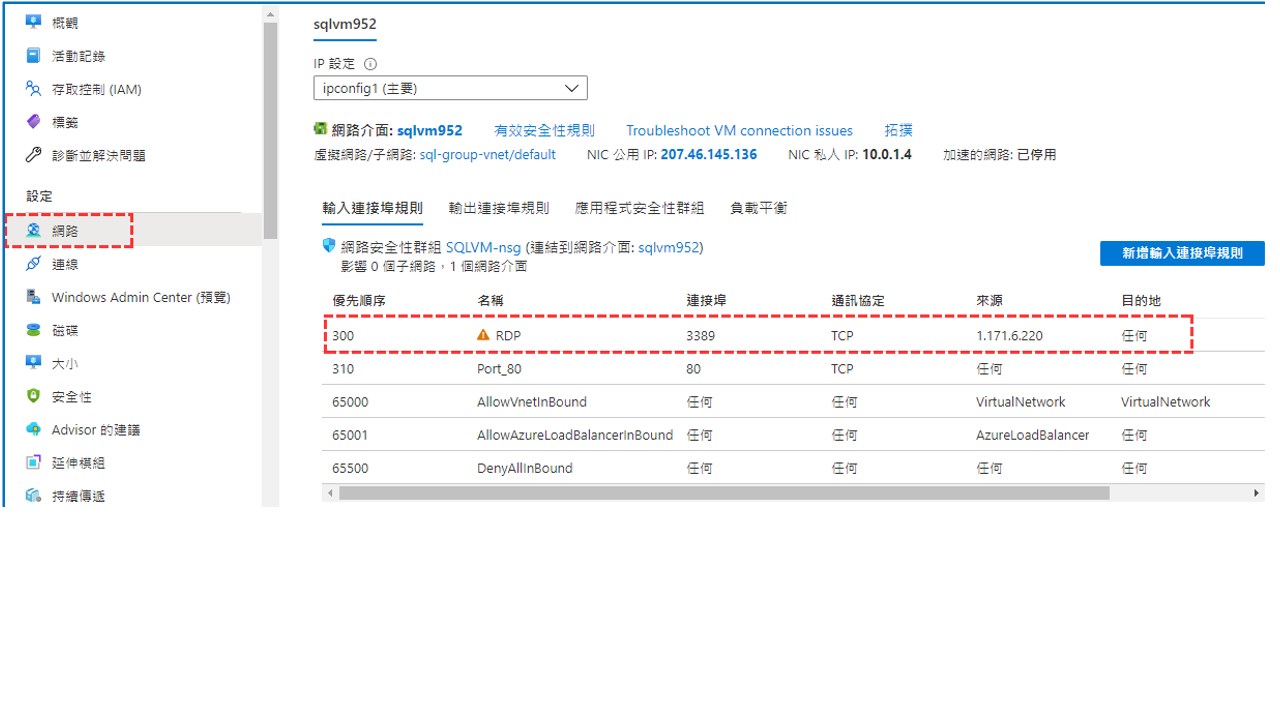Image resolution: width=1280 pixels, height=720 pixels.
Task: Click the warning triangle on the RDP rule
Action: [x=484, y=336]
